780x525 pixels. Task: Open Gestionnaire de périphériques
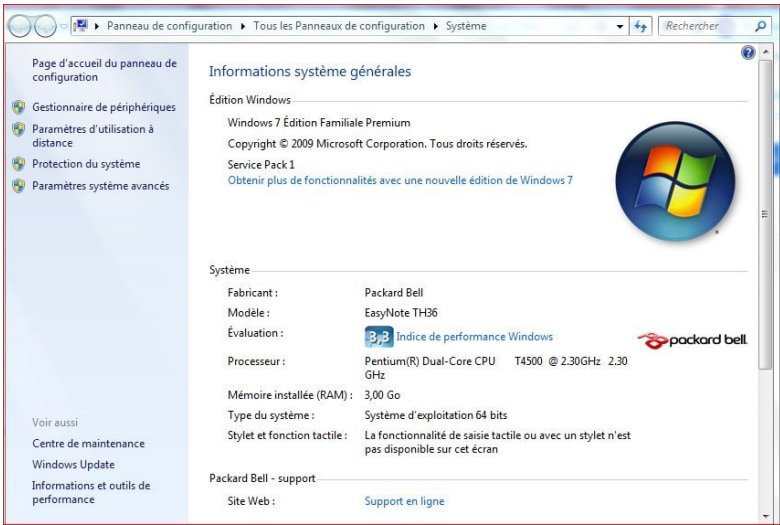104,107
